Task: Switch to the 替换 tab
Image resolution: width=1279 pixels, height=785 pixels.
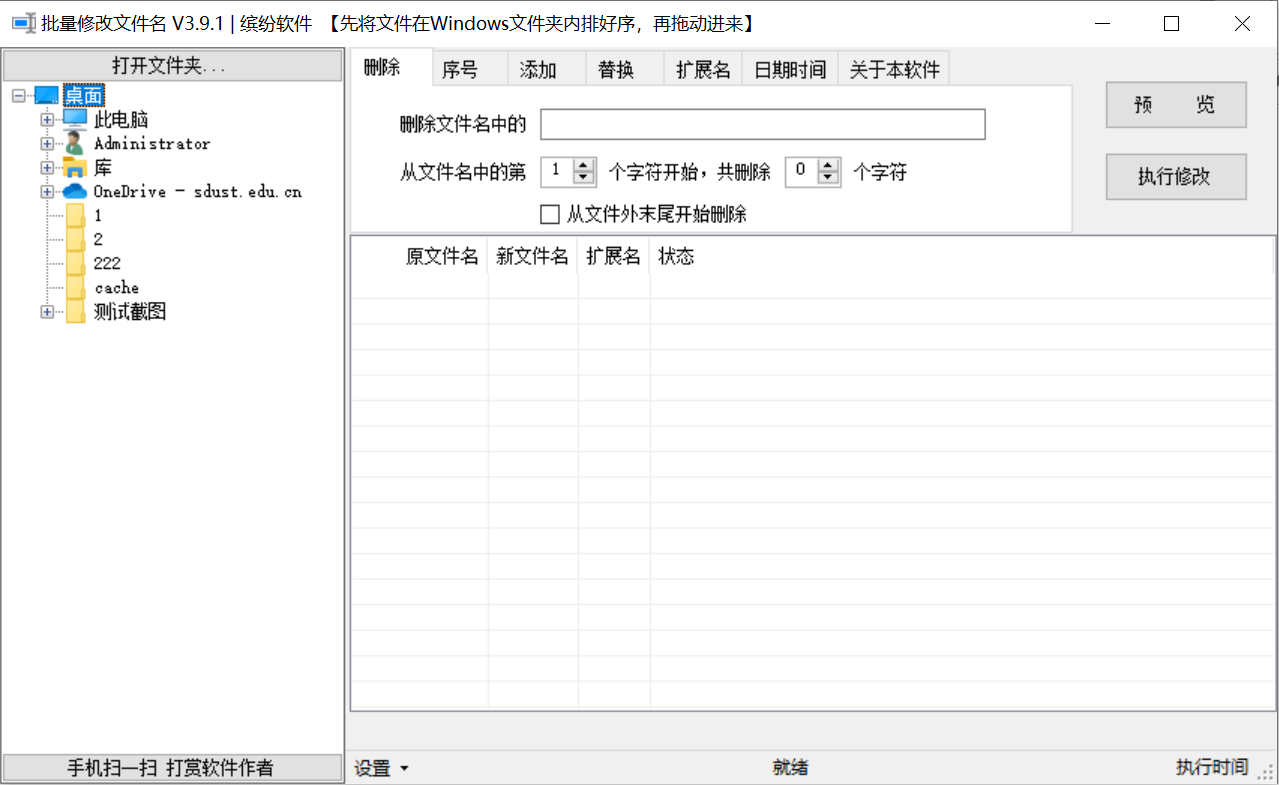Action: (x=623, y=68)
